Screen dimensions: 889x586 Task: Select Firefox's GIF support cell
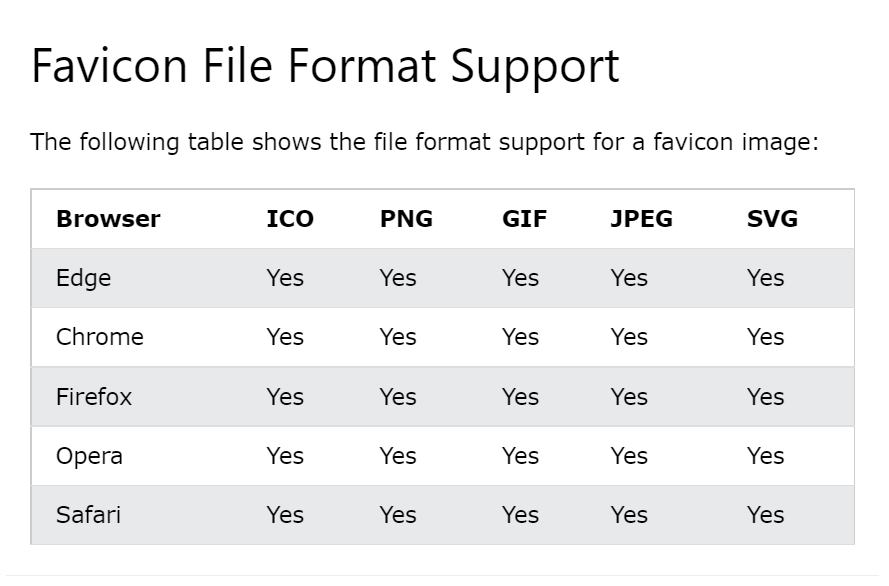tap(520, 397)
